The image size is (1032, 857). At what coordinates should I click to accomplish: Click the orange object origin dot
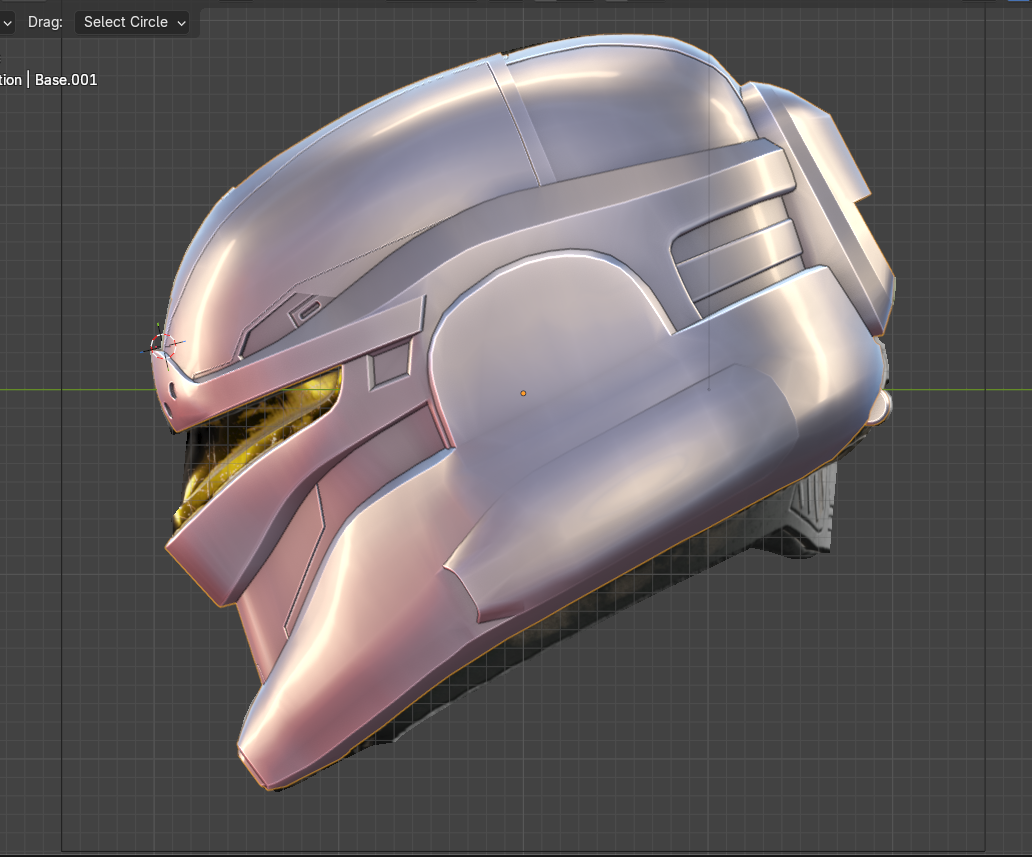523,393
